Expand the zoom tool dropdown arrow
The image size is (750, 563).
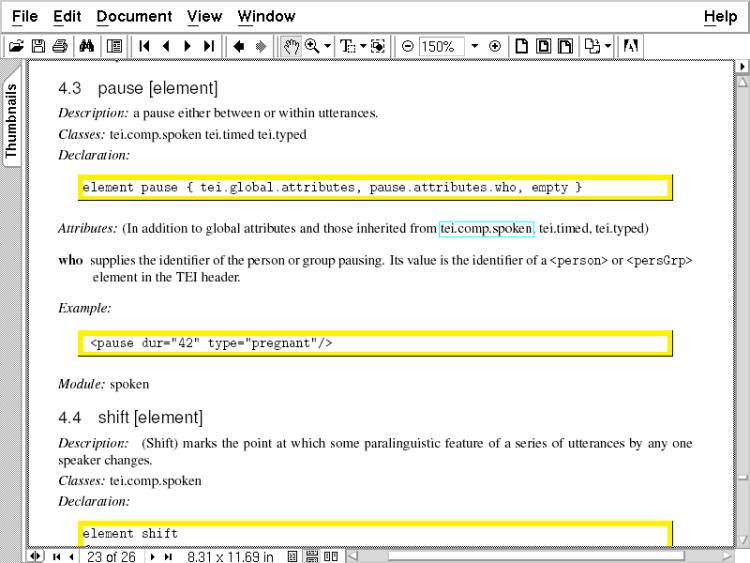tap(327, 46)
